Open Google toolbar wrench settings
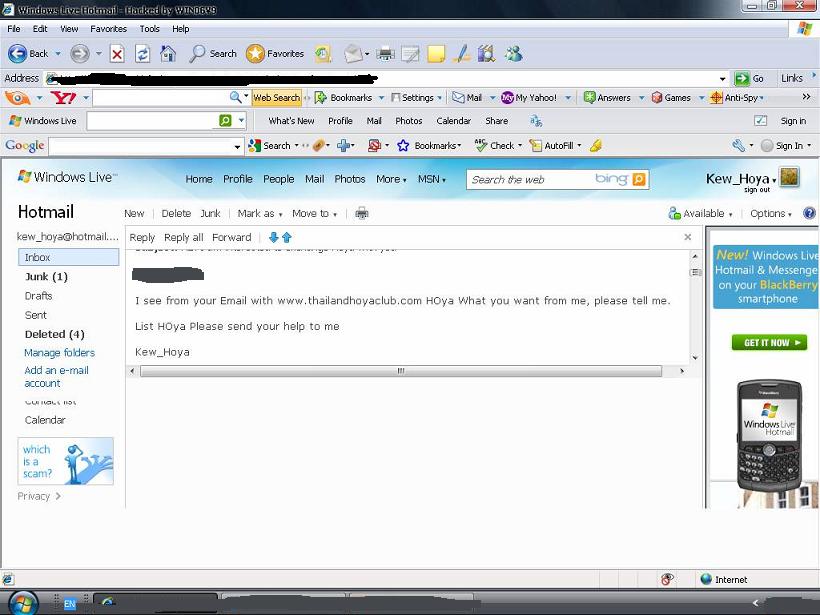Screen dimensions: 820x615 pos(738,145)
